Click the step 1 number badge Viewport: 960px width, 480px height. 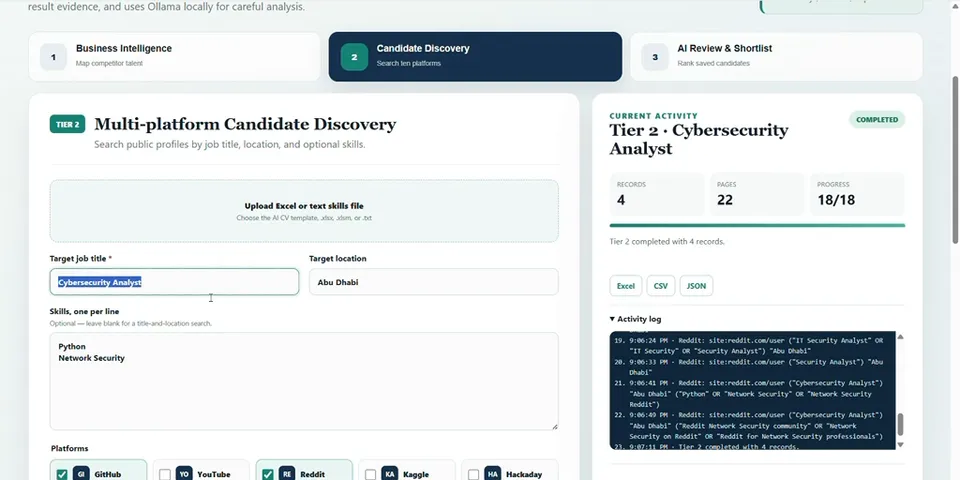tap(53, 57)
